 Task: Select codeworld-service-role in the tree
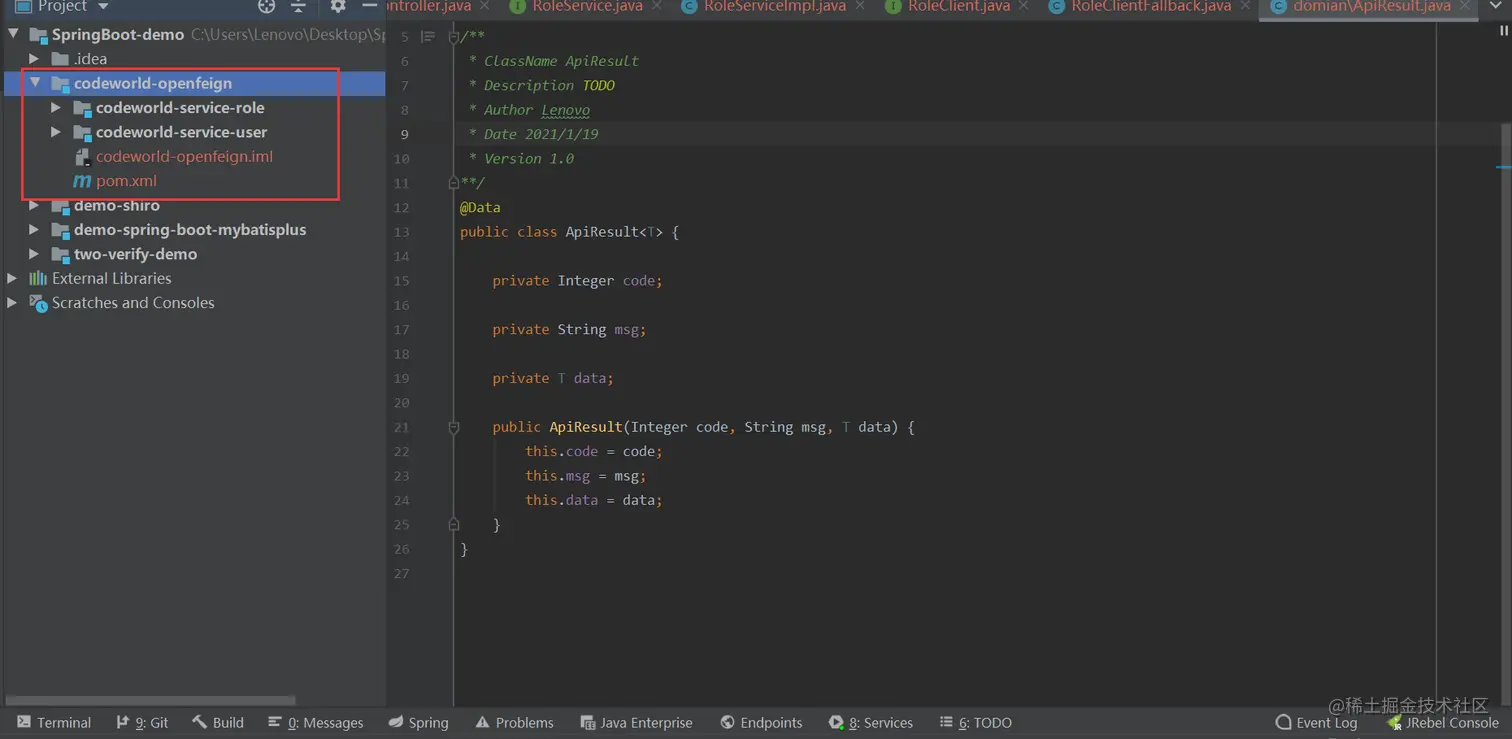(x=180, y=107)
